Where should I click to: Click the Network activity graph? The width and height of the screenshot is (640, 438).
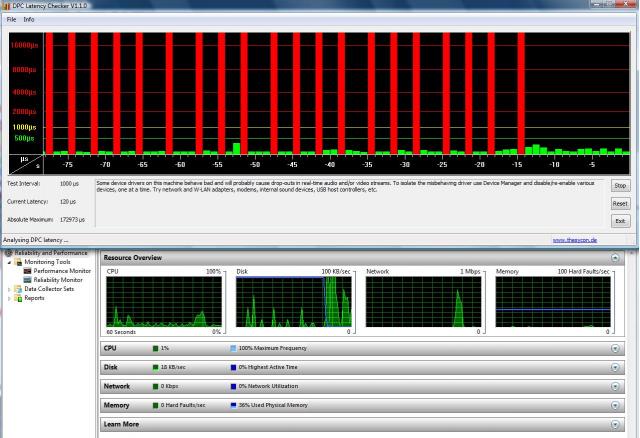[424, 302]
